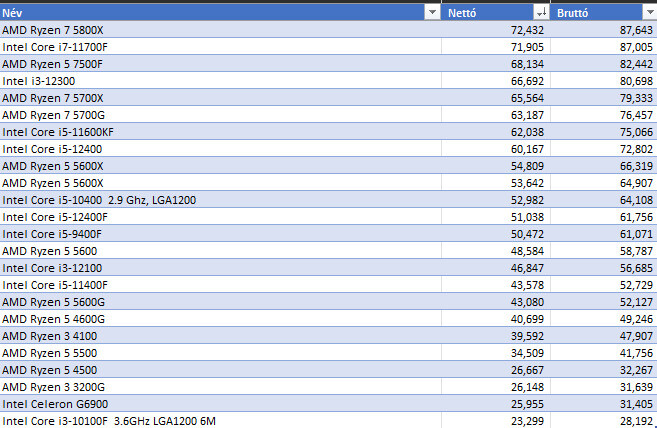
Task: Select the AMD Ryzen 5 4500 cell
Action: [x=220, y=370]
